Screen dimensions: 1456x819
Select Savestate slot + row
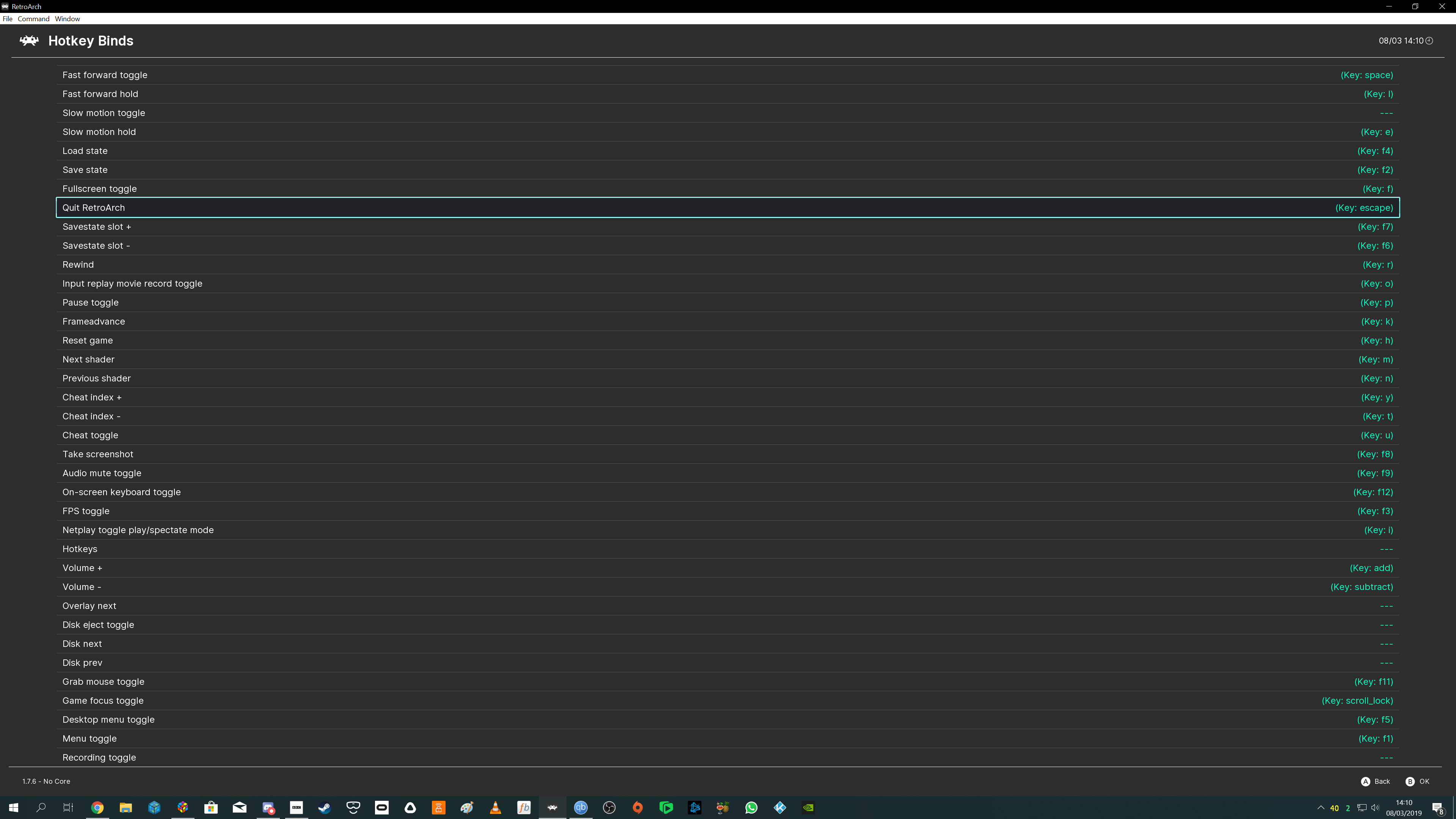728,227
